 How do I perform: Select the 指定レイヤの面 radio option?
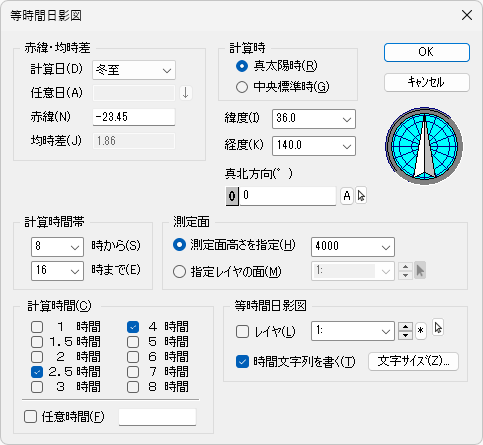coord(179,272)
